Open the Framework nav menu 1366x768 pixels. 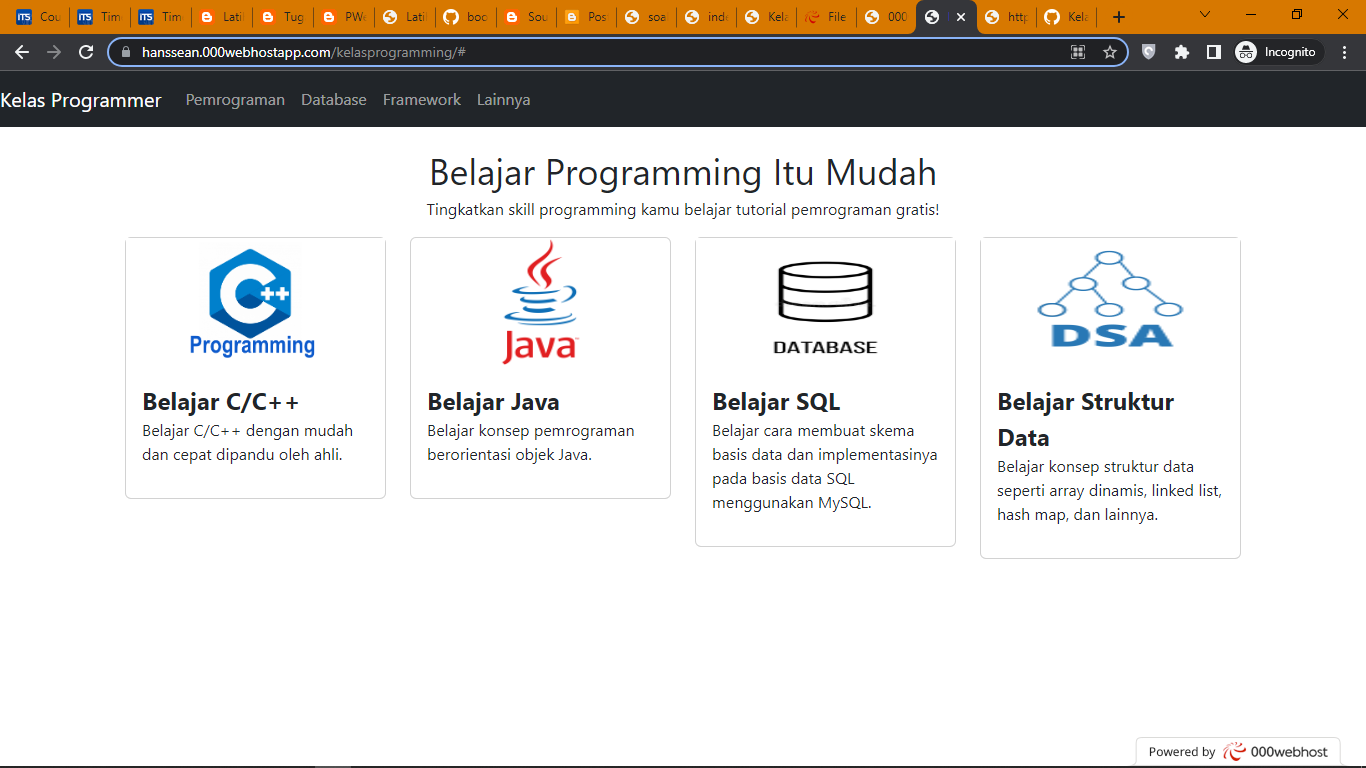tap(422, 100)
